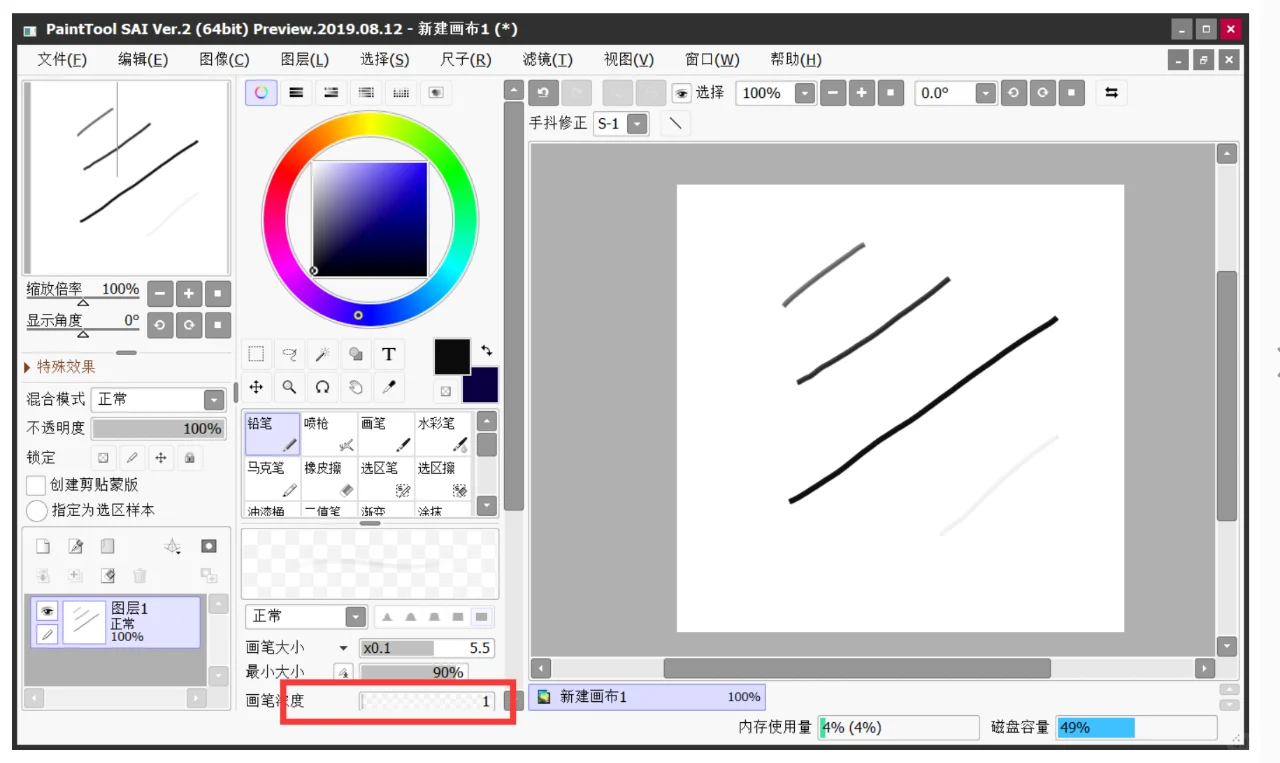Screen dimensions: 1280x763
Task: Choose the 画笔 brush tool
Action: pos(387,435)
